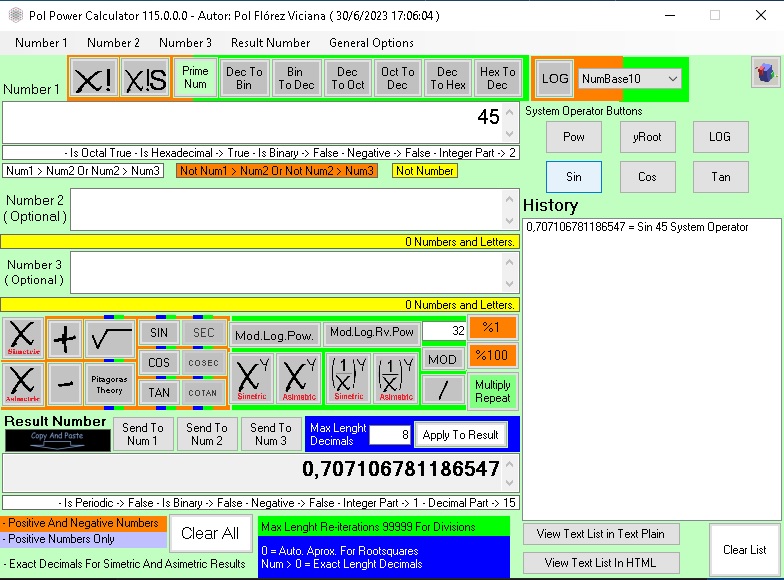Click the Clear All button
Screen dimensions: 784x580
[x=210, y=534]
